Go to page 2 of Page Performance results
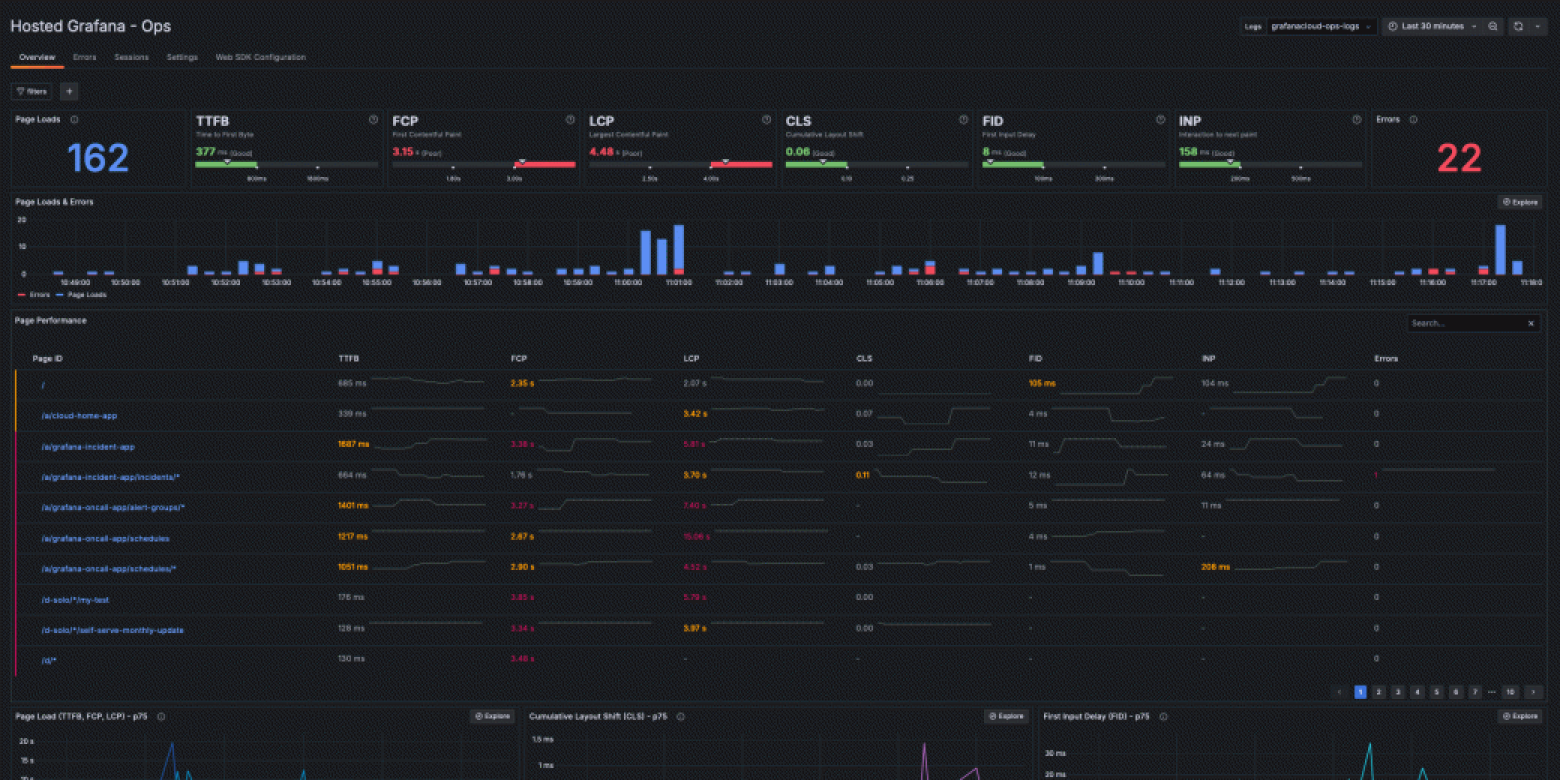The height and width of the screenshot is (780, 1560). point(1377,691)
